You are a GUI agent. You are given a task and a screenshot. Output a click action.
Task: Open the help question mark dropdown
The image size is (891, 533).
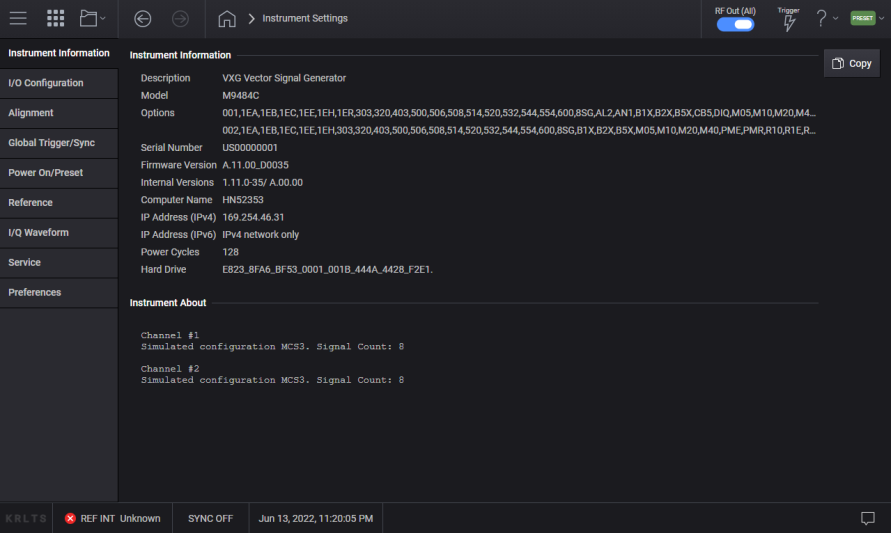[x=827, y=18]
